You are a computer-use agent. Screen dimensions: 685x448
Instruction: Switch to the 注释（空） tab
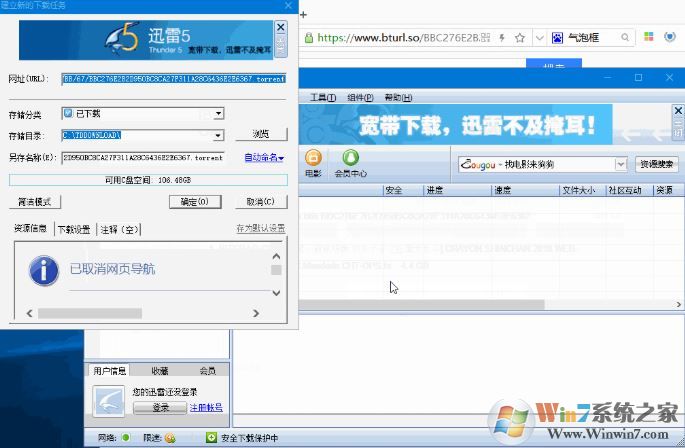pyautogui.click(x=119, y=229)
